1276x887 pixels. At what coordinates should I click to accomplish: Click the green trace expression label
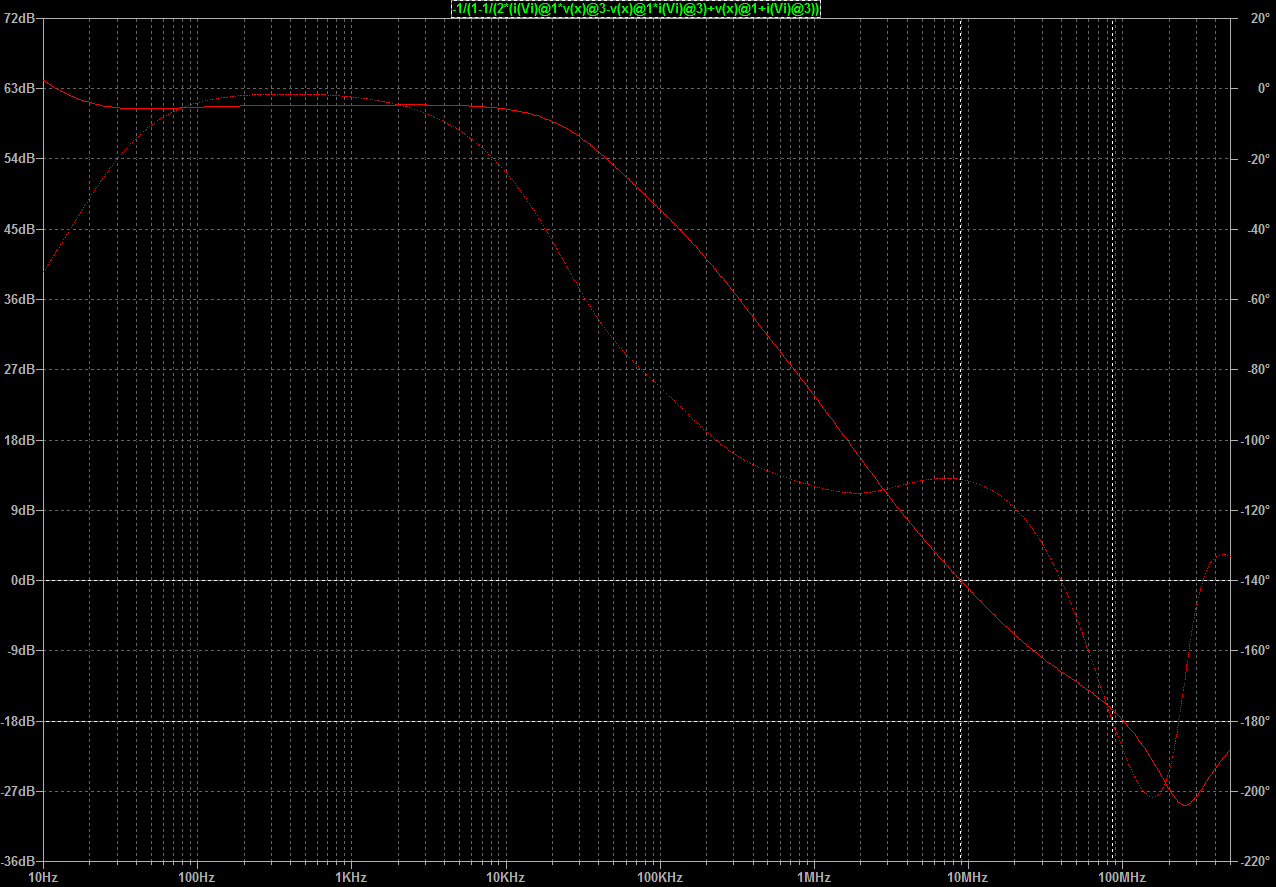636,8
